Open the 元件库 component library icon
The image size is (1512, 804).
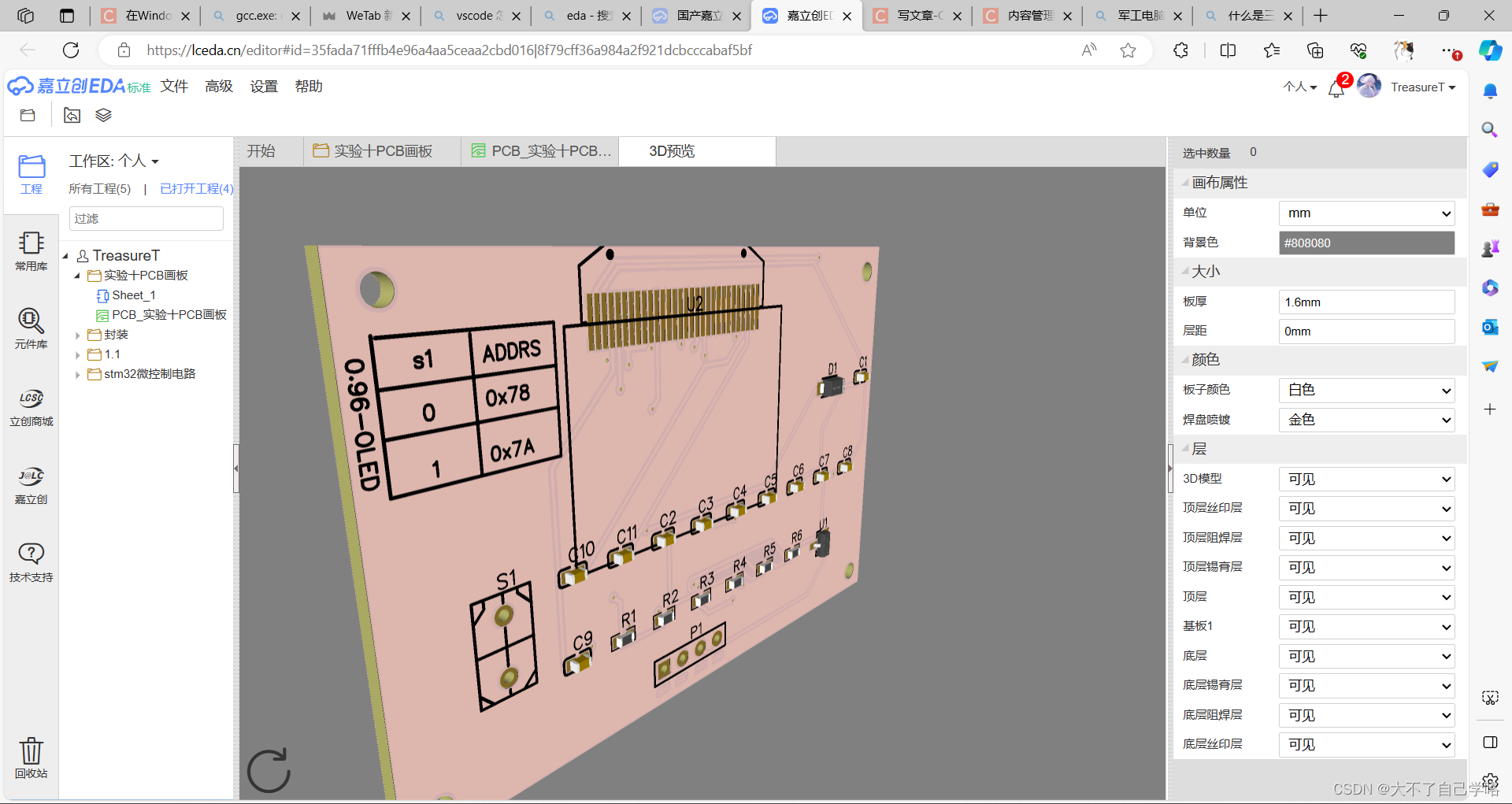(x=31, y=329)
